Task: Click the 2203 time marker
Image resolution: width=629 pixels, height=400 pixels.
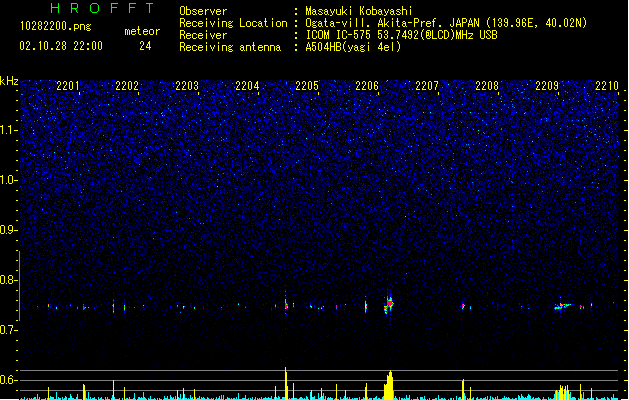Action: pos(187,85)
